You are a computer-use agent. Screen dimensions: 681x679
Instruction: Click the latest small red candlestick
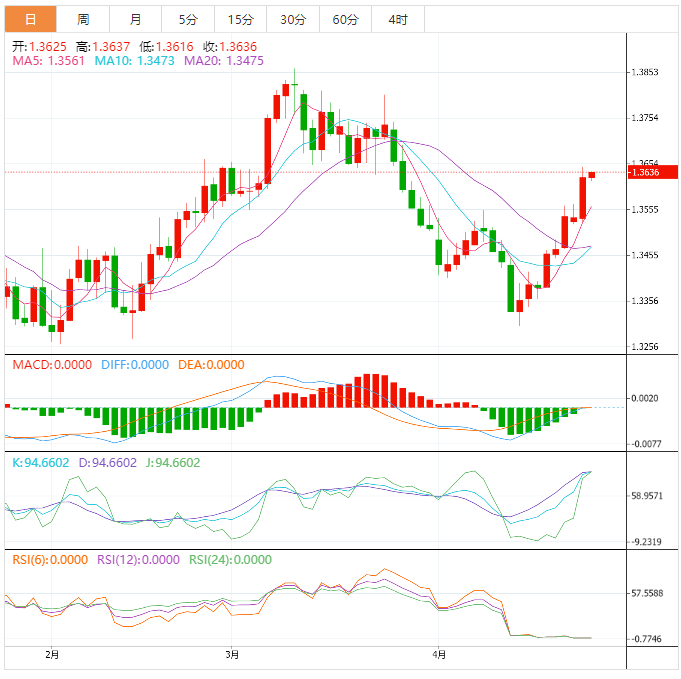[x=592, y=175]
